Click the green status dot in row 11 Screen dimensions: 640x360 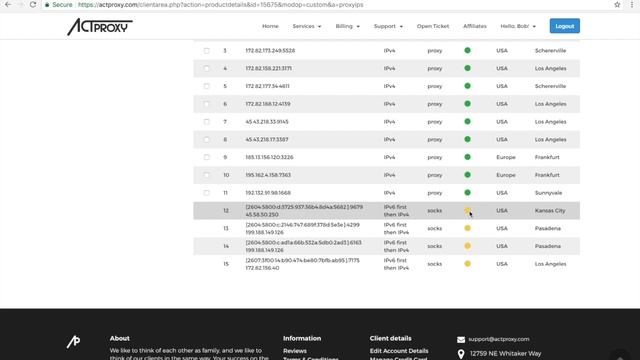click(467, 193)
